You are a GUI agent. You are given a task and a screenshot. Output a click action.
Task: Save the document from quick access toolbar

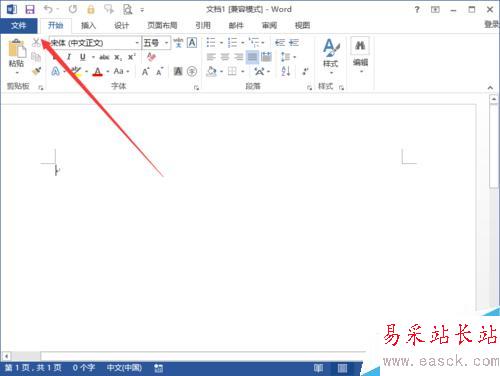point(30,9)
